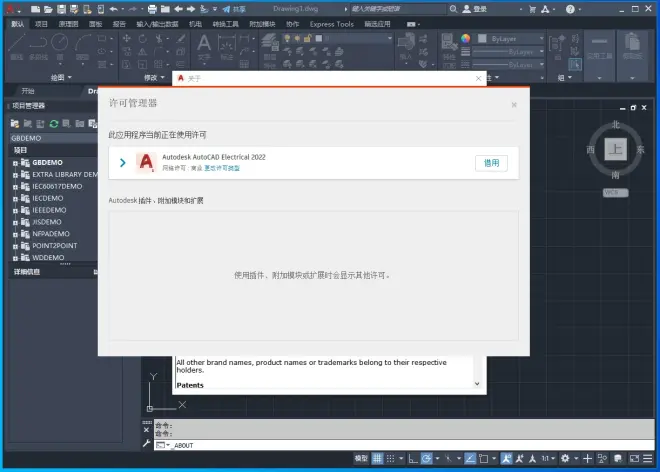Click the Help question mark icon
660x472 pixels.
[x=570, y=9]
